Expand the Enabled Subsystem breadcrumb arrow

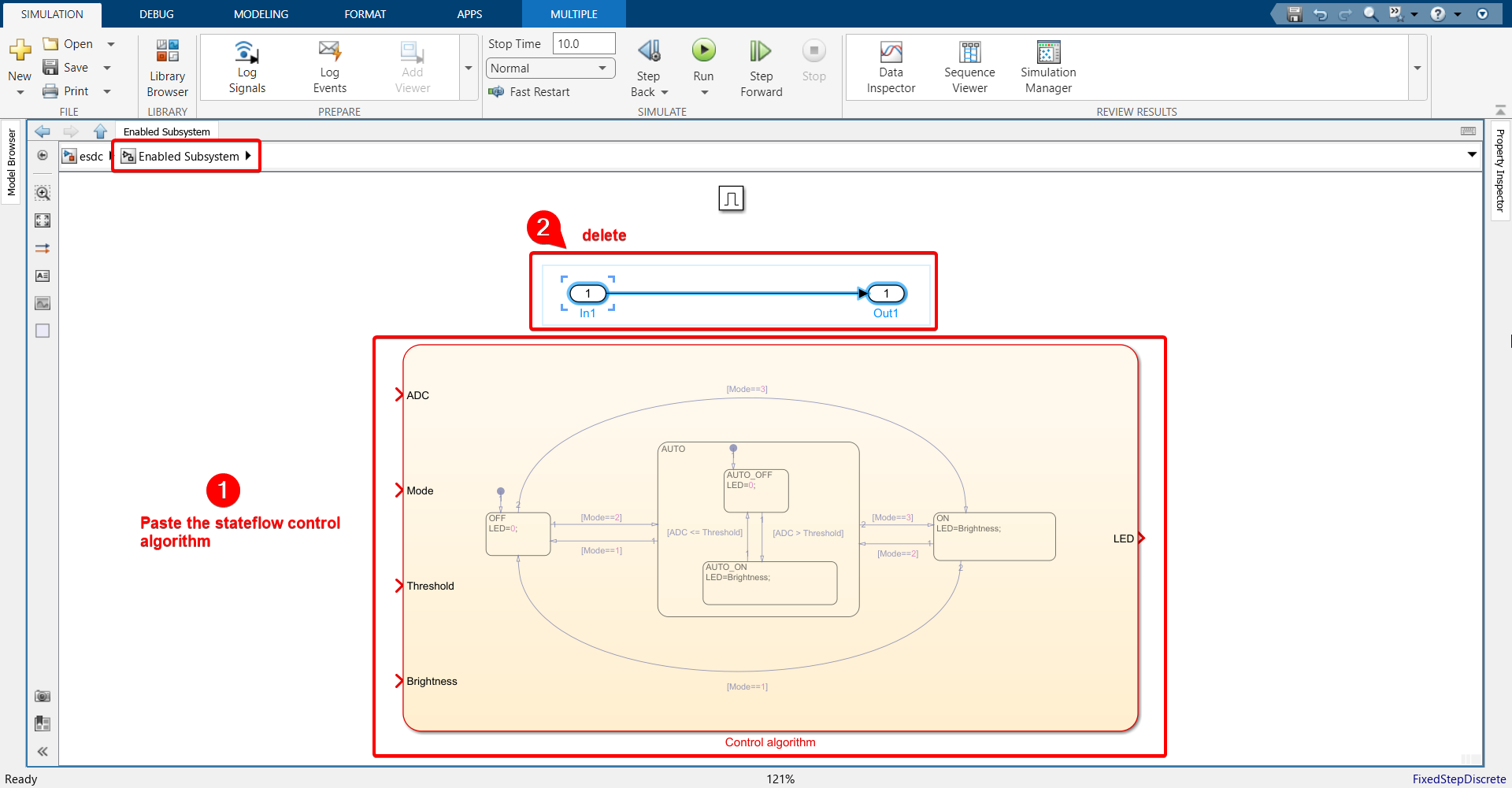point(248,156)
